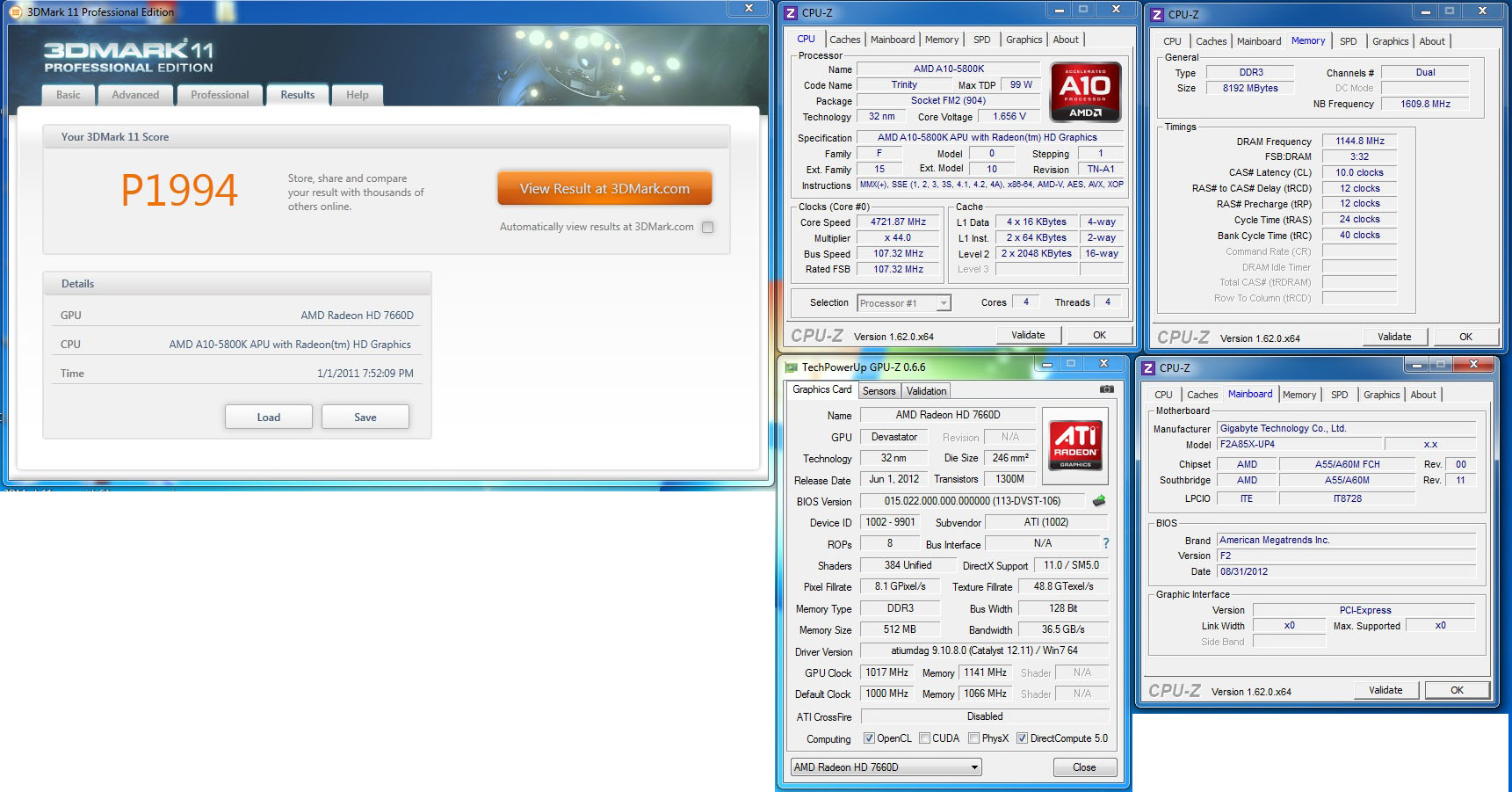Click the CAS# Latency value 10.0 clocks
Image resolution: width=1512 pixels, height=792 pixels.
[1359, 172]
